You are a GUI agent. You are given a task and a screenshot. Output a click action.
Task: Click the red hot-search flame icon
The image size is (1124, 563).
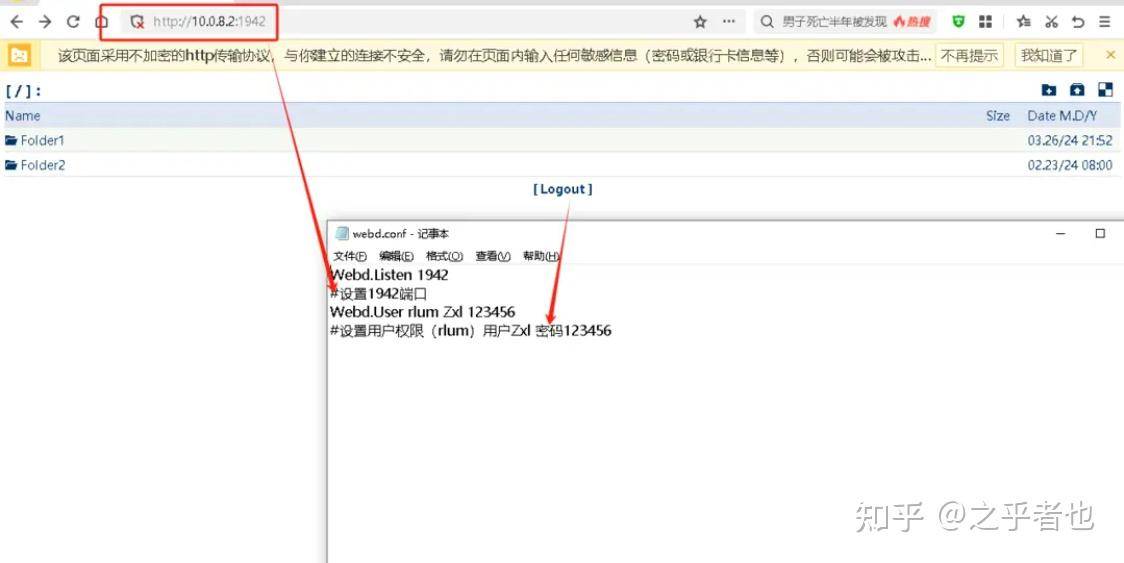coord(899,22)
